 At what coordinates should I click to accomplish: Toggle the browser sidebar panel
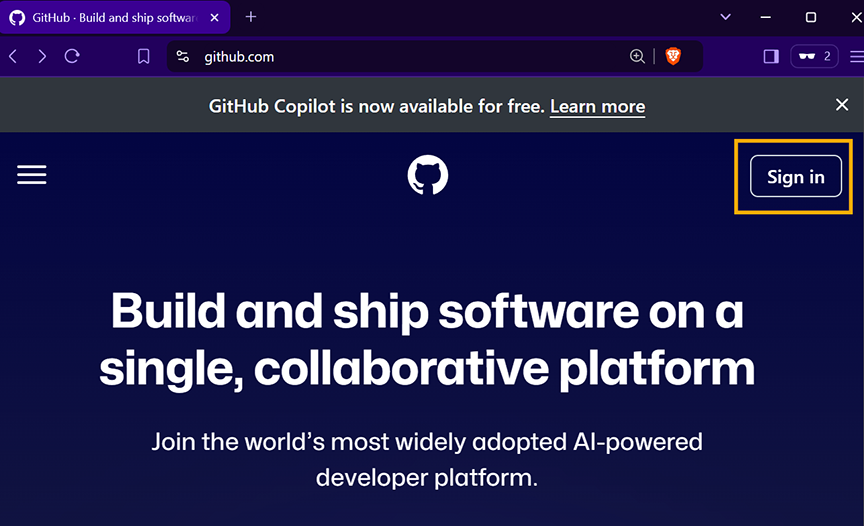771,56
